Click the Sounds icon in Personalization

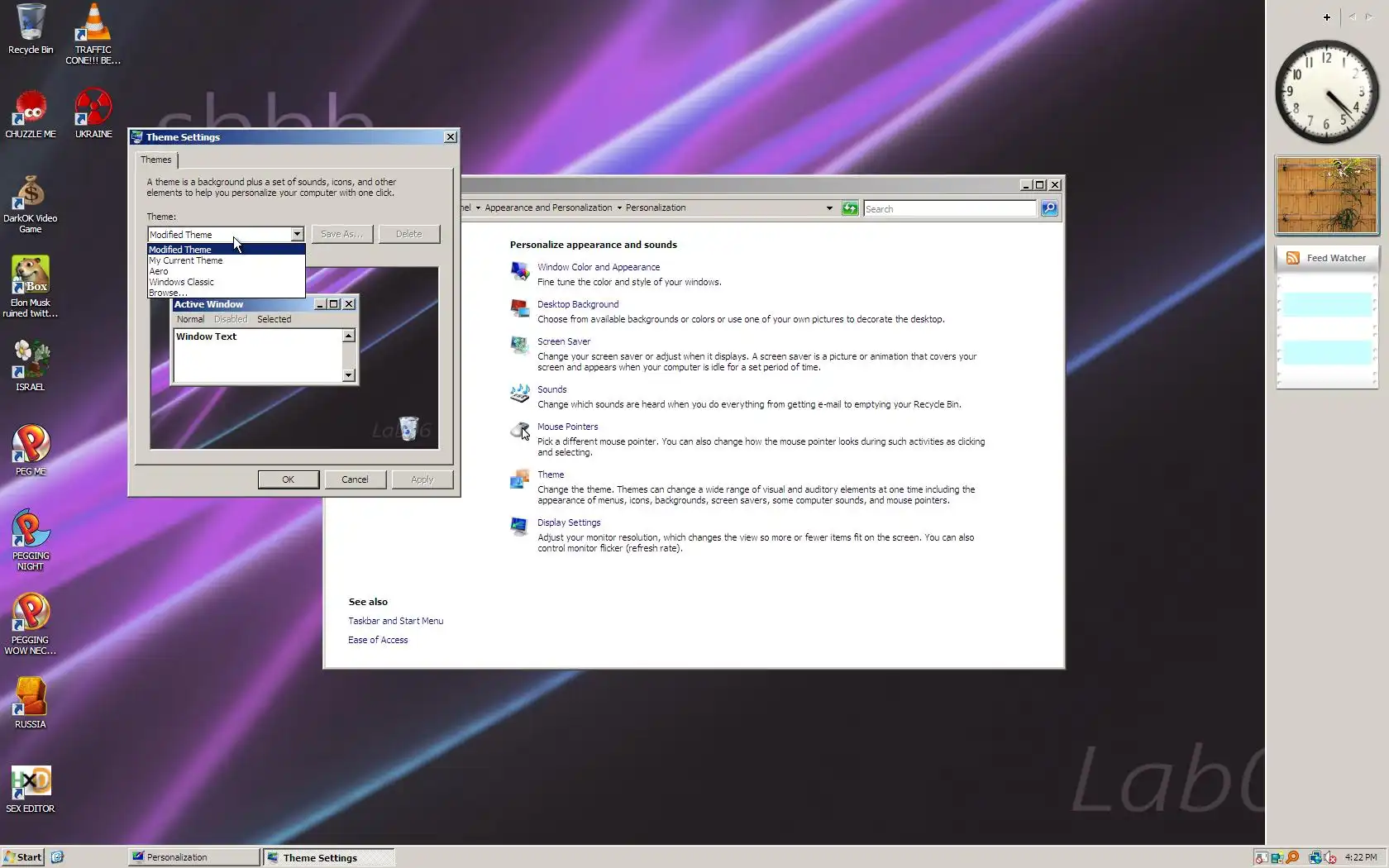(x=519, y=393)
